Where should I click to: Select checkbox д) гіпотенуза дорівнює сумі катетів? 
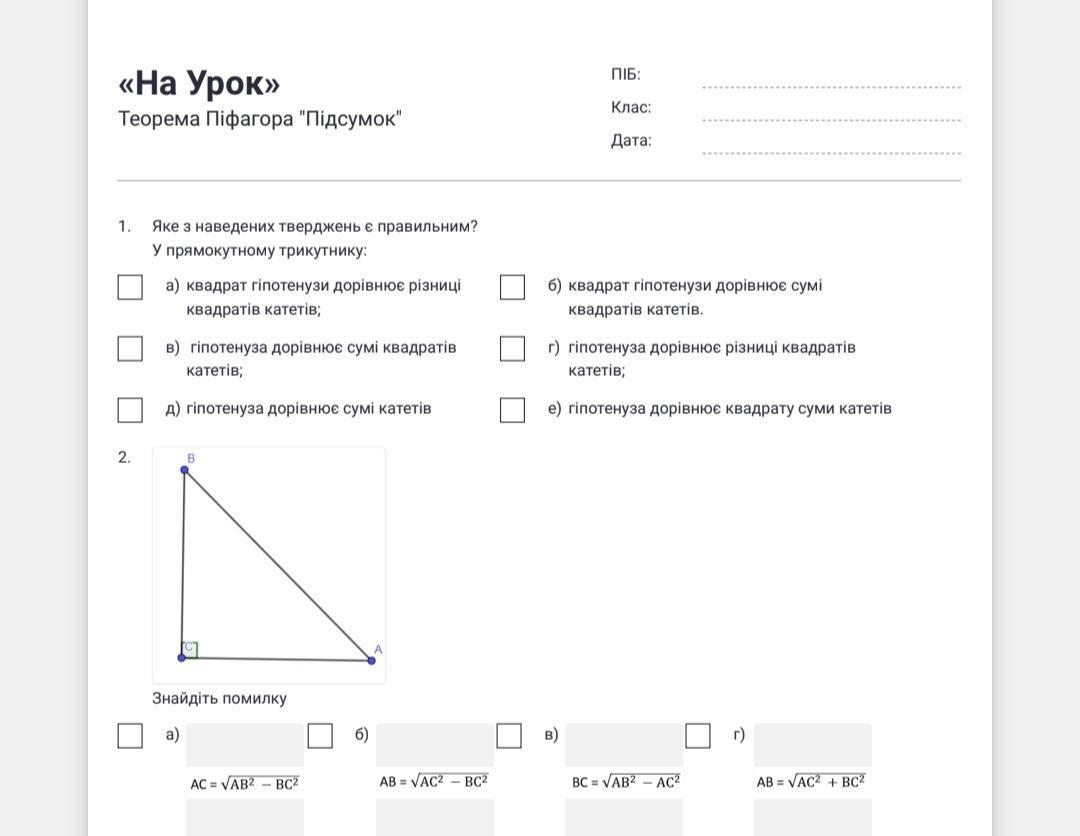130,410
